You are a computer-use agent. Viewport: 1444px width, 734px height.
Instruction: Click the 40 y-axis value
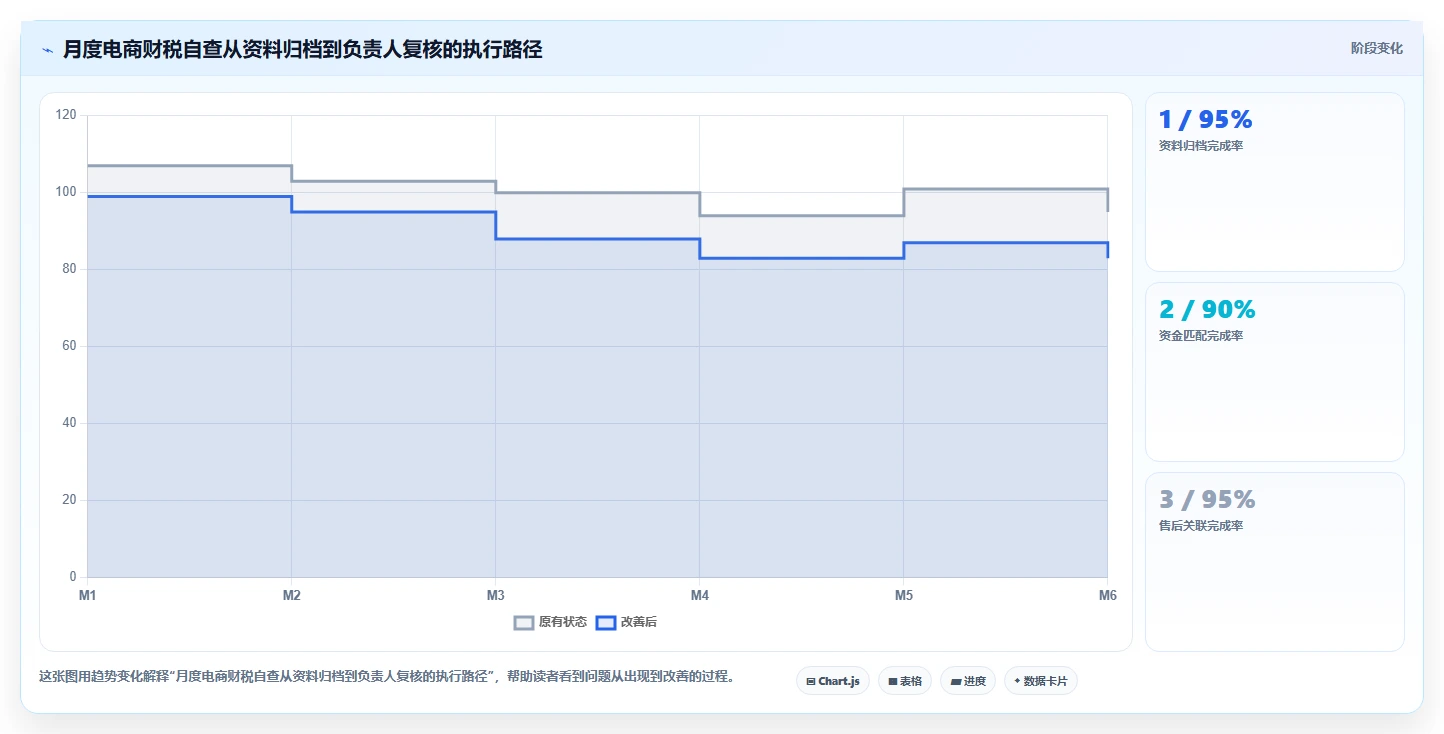coord(69,423)
